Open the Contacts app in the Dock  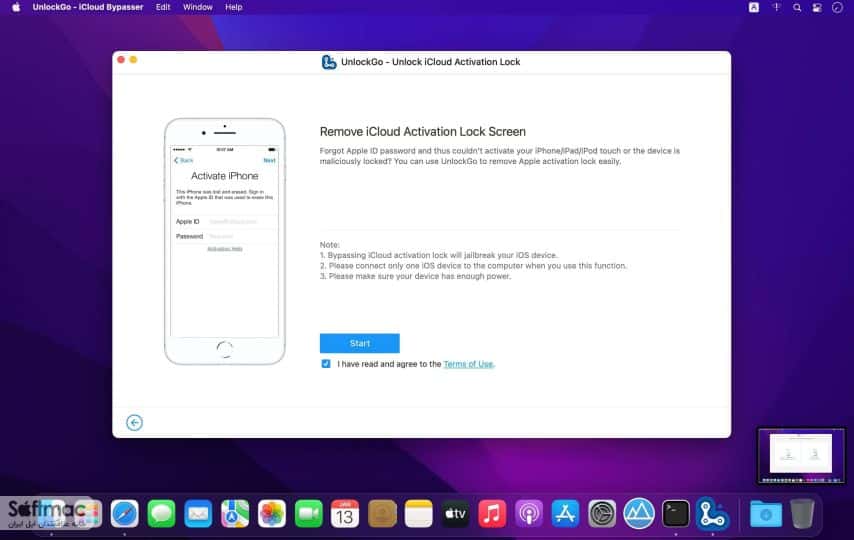tap(382, 513)
